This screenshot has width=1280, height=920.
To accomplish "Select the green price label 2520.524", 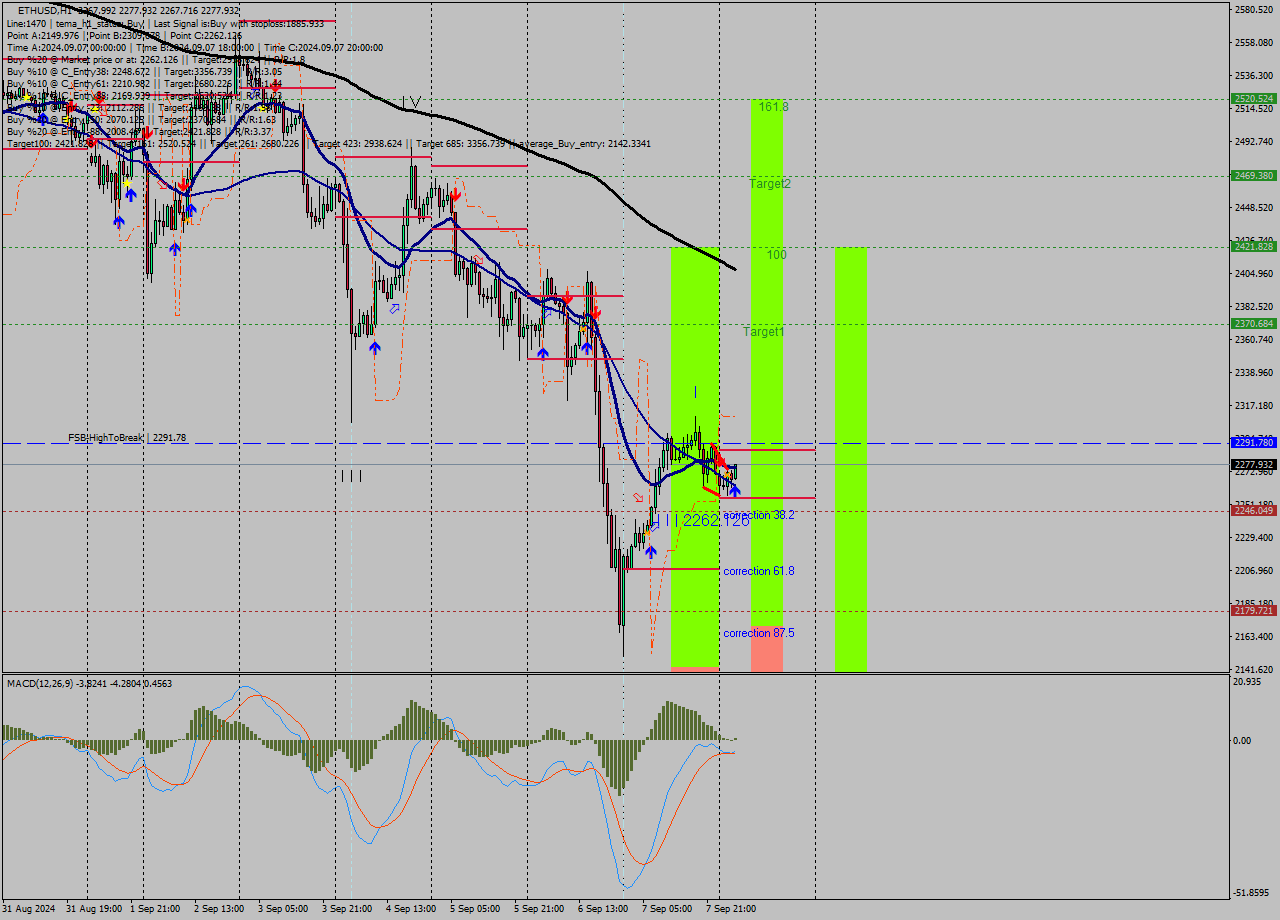I will 1252,99.
